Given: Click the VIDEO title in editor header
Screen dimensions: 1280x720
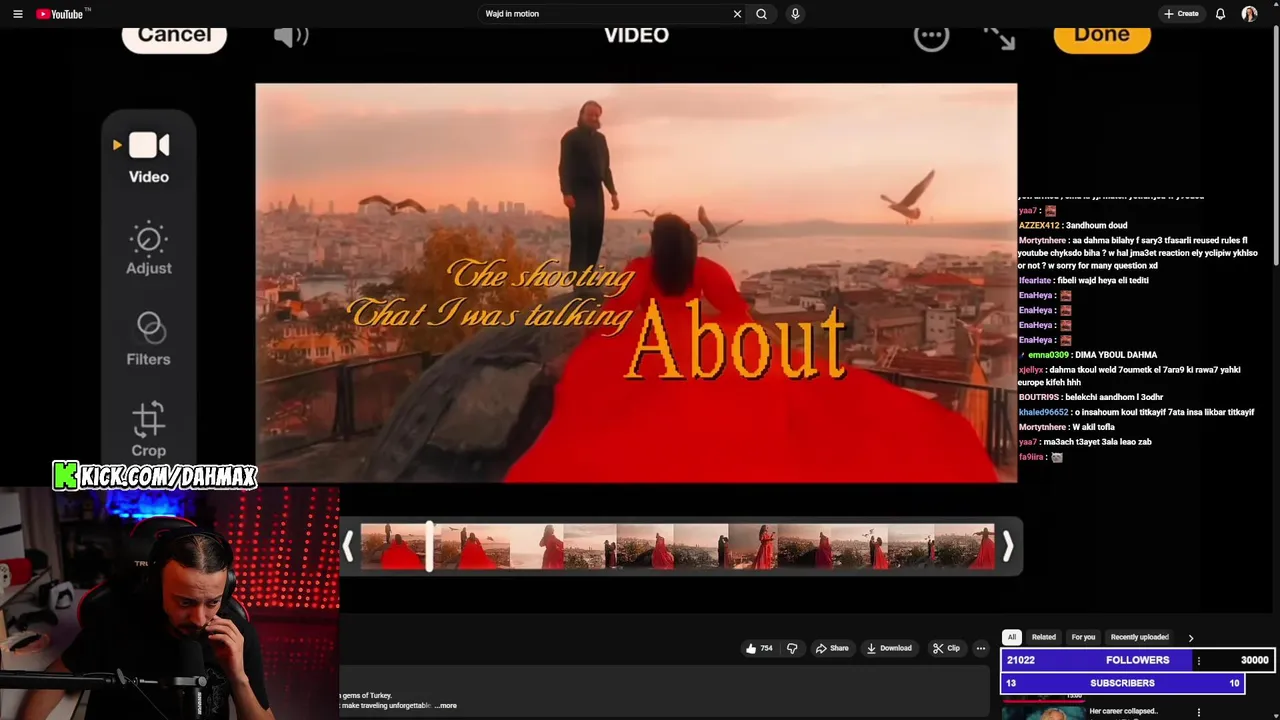Looking at the screenshot, I should click(x=636, y=35).
